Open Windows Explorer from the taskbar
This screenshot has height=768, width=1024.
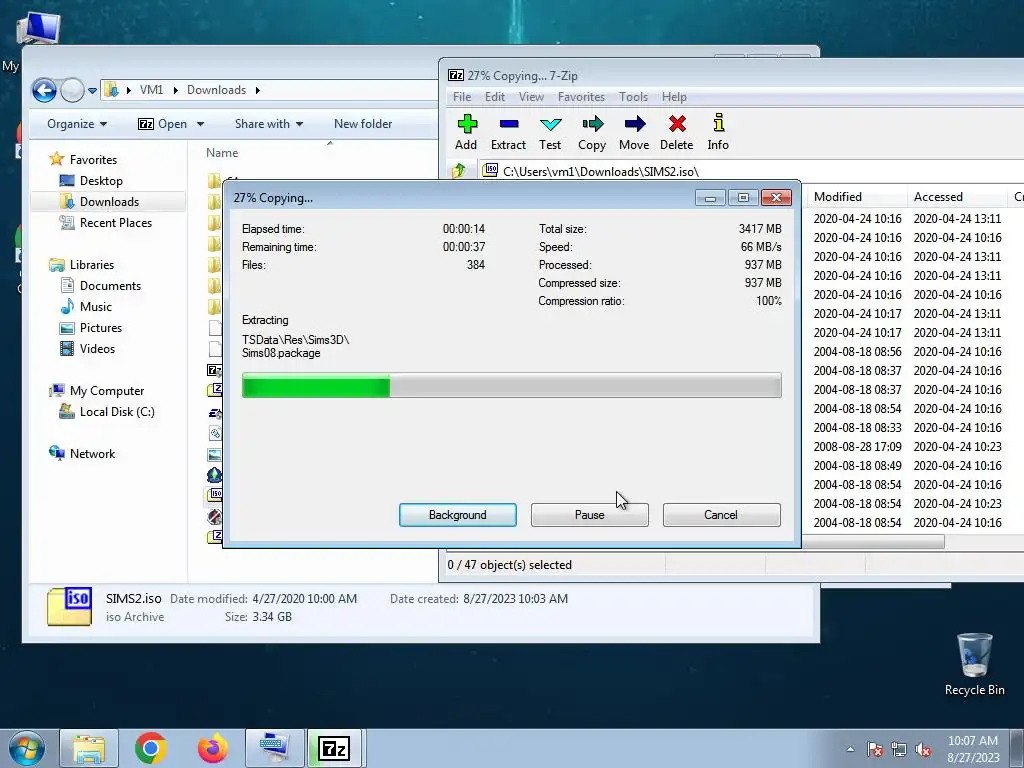point(89,748)
